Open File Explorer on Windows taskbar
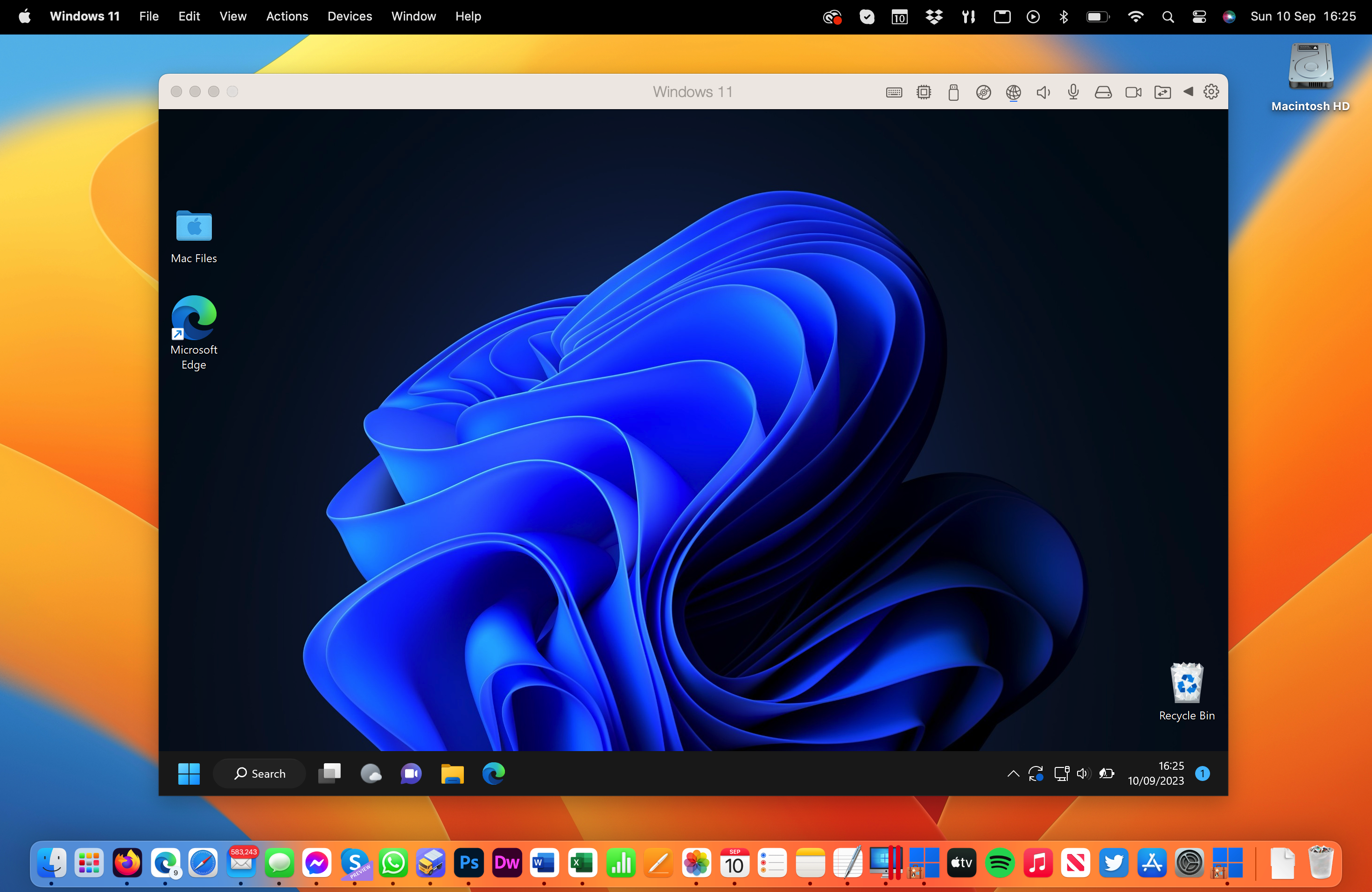 click(x=452, y=772)
